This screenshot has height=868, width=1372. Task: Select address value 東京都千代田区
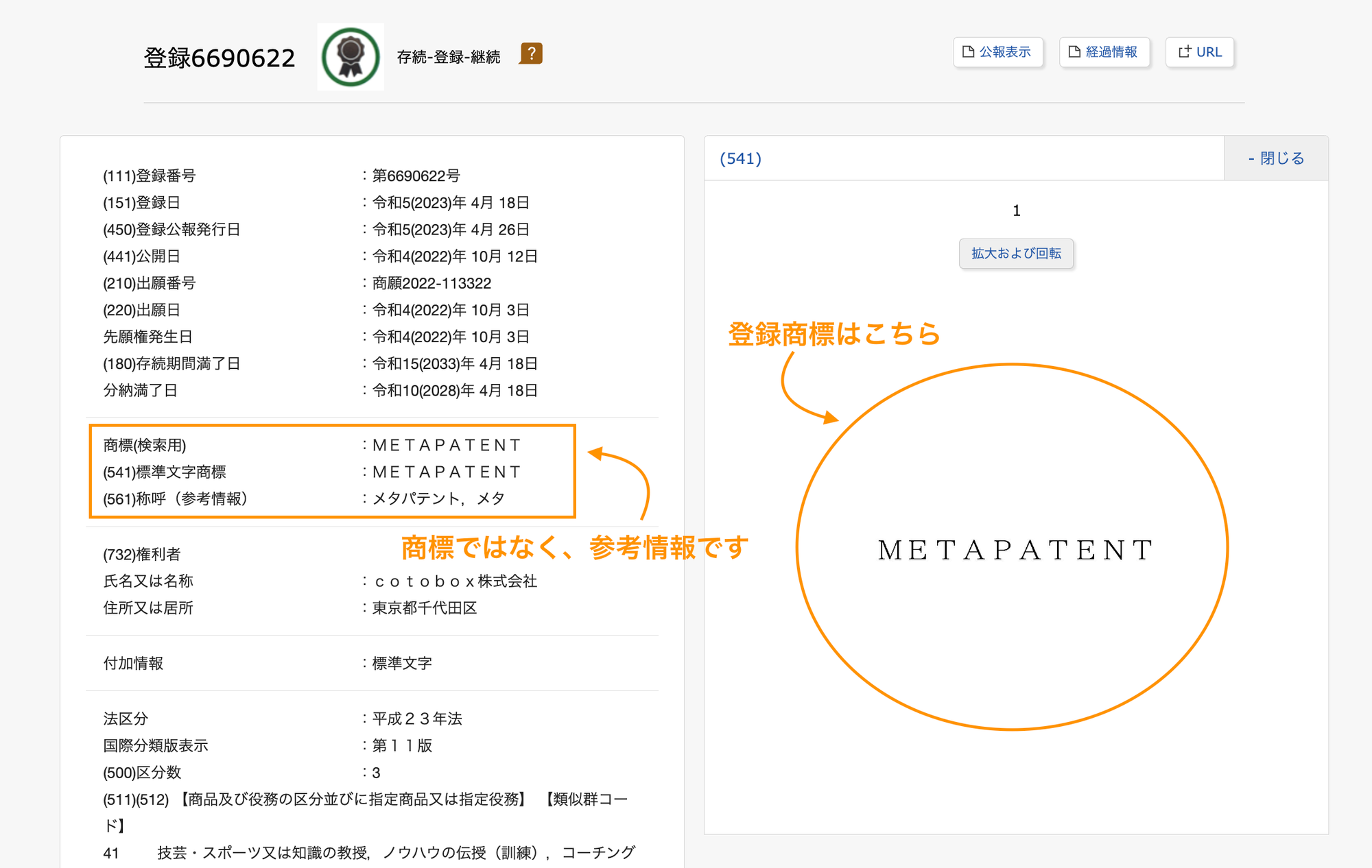425,608
